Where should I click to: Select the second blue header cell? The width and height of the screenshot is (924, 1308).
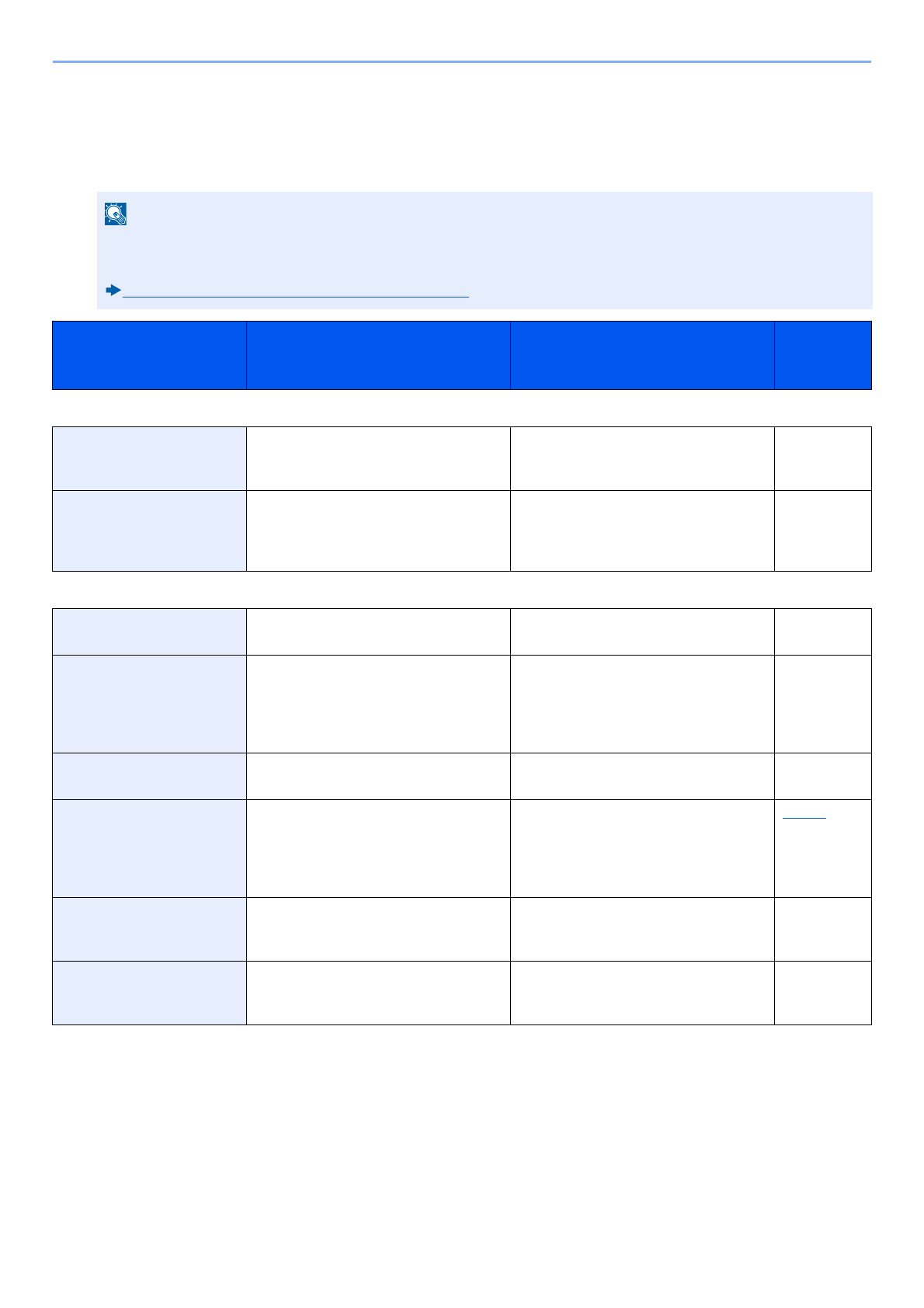click(378, 355)
